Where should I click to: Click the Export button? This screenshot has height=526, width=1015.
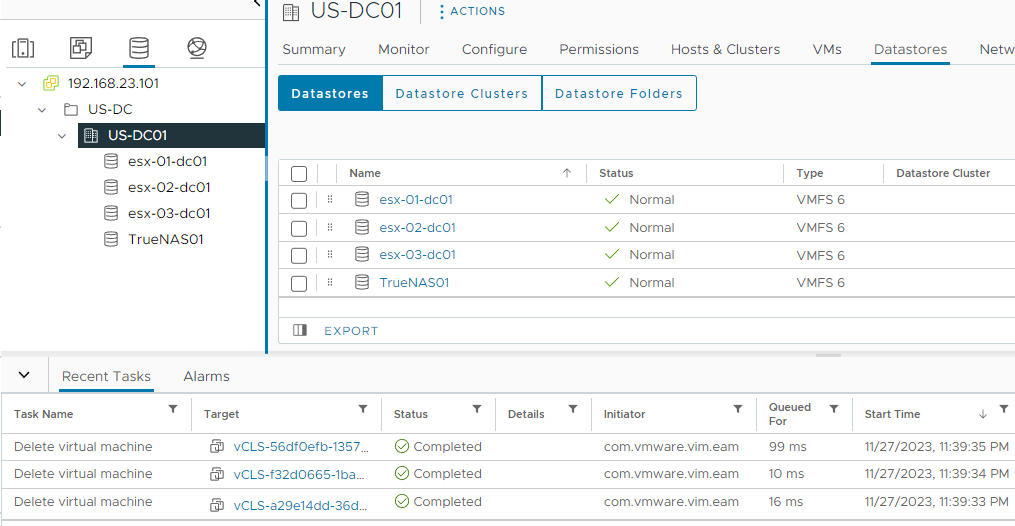(x=351, y=331)
